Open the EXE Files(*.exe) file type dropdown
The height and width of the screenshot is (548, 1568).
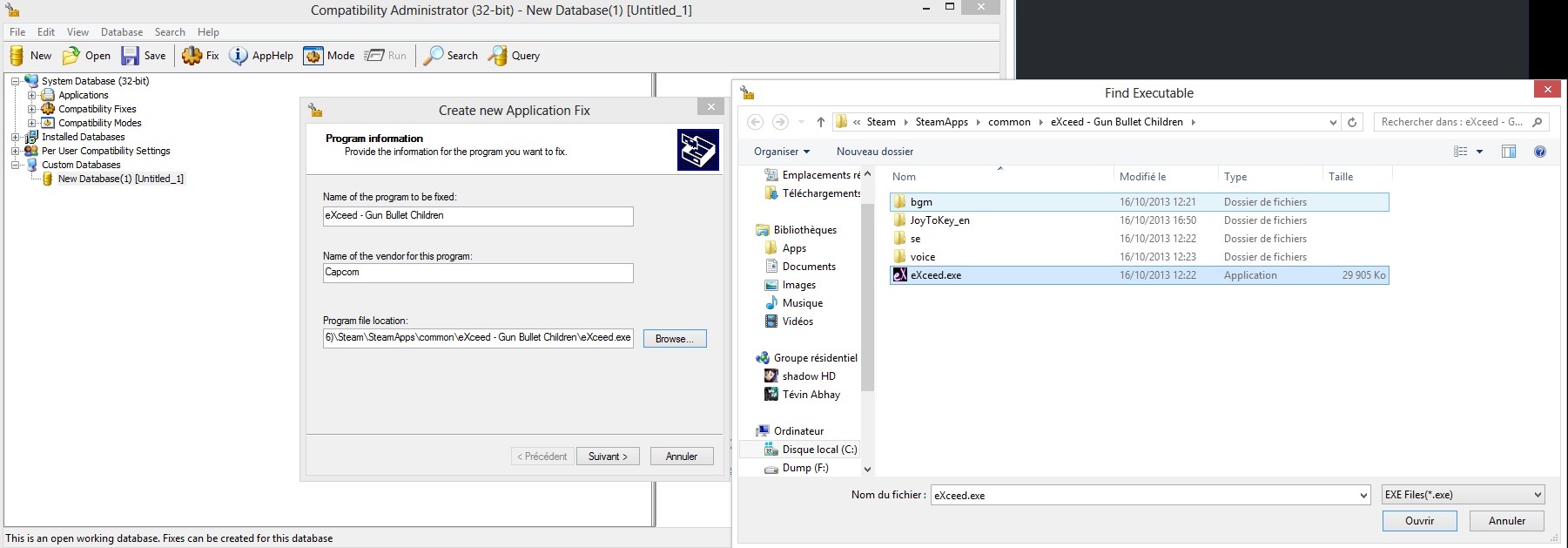(x=1463, y=495)
